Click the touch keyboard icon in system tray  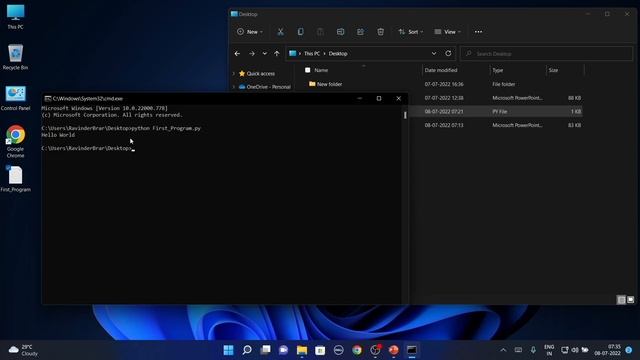[518, 350]
